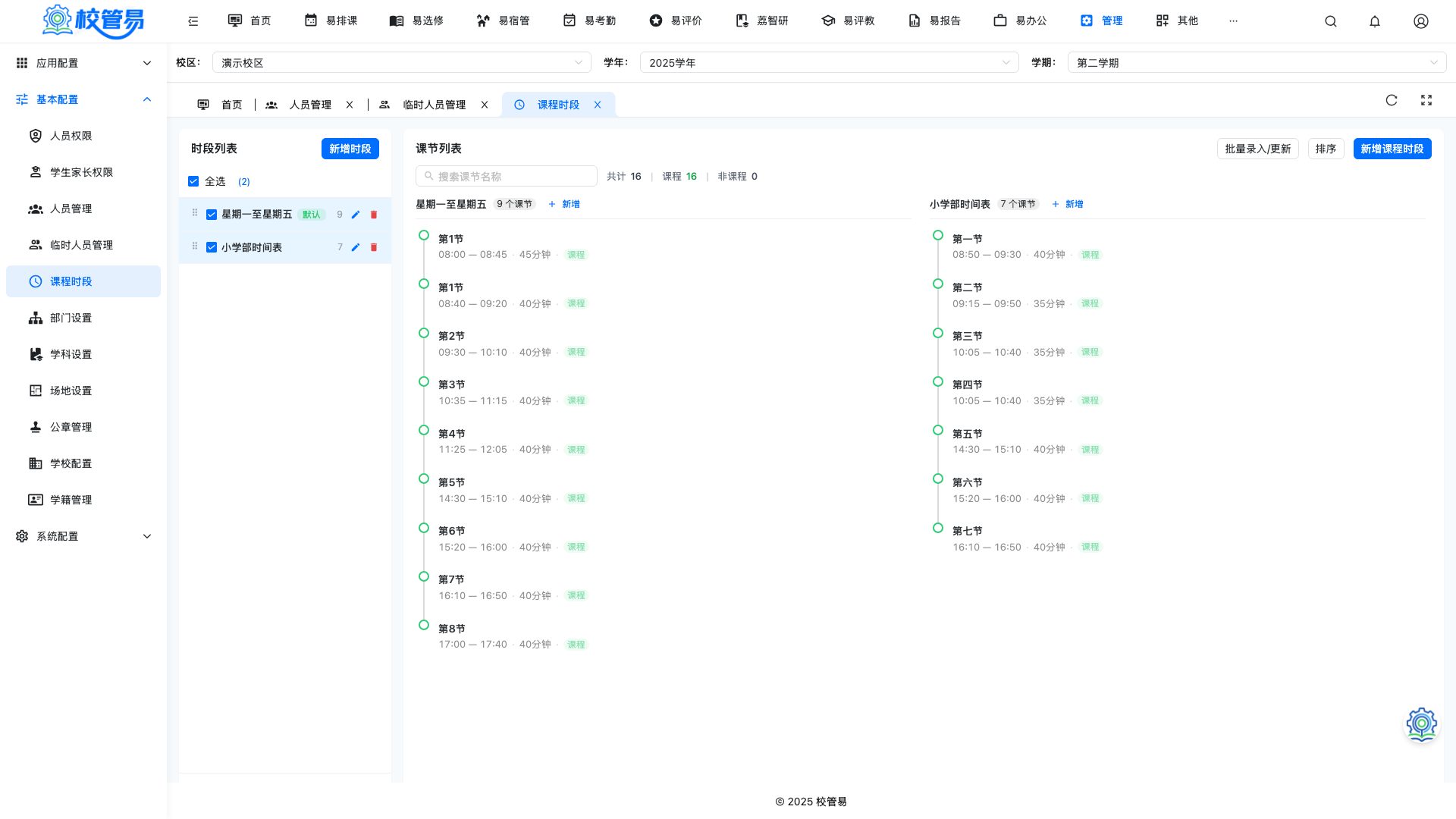The image size is (1456, 819).
Task: Collapse the 基本配置 sidebar group
Action: click(83, 99)
